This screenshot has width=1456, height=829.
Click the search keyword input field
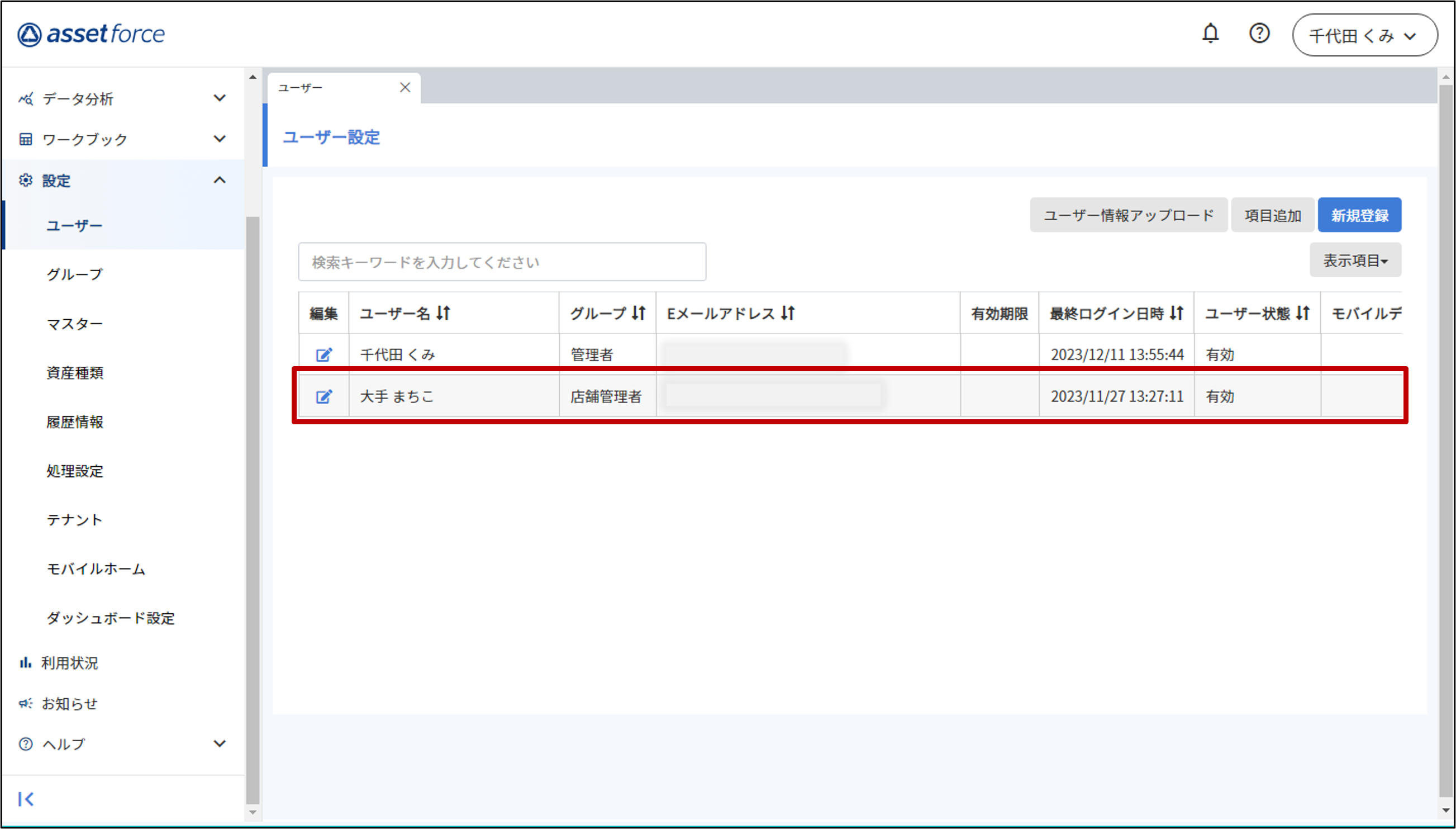tap(501, 262)
